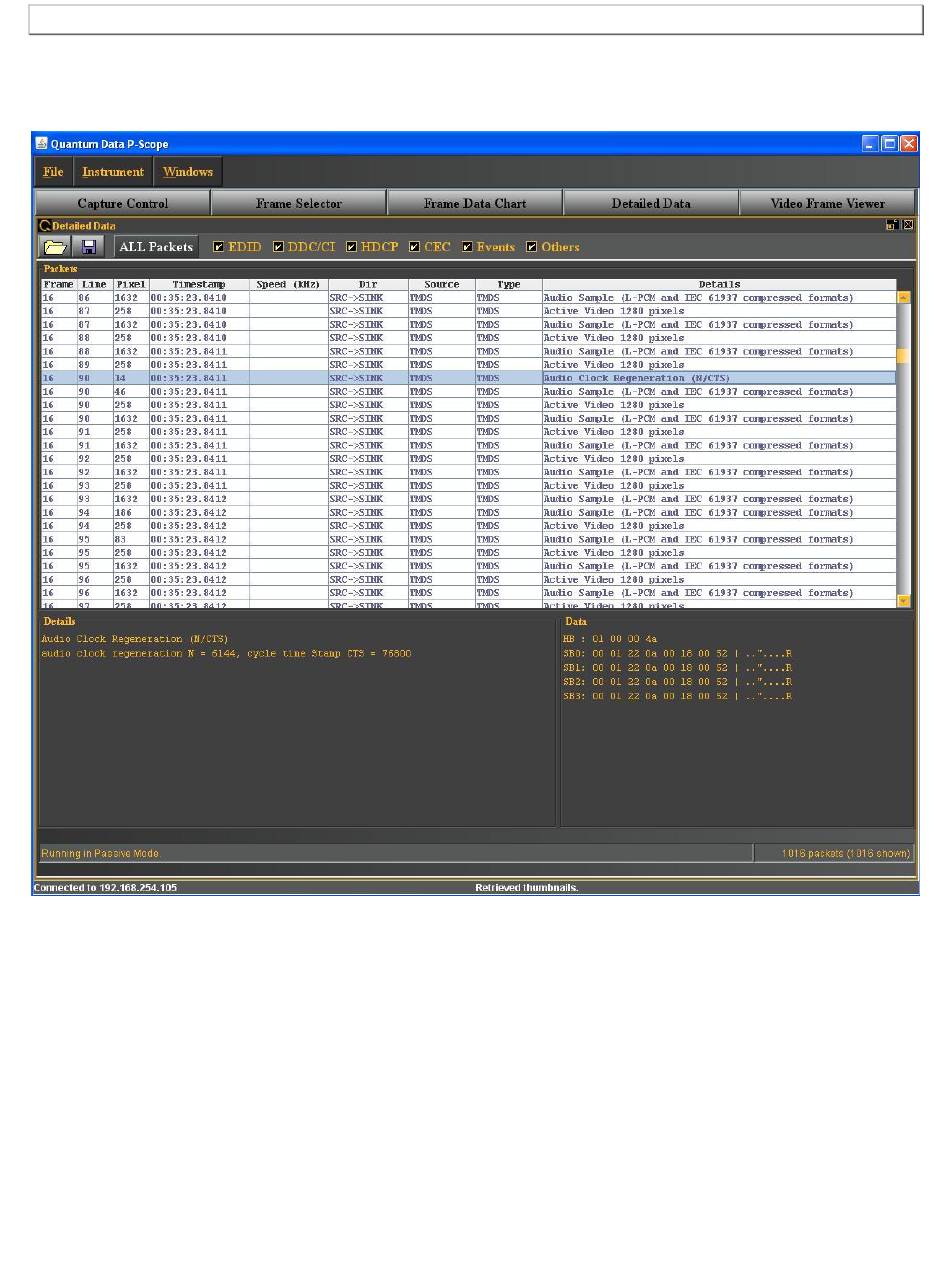Viewport: 950px width, 1267px height.
Task: Switch to the Capture Control tab
Action: 123,203
